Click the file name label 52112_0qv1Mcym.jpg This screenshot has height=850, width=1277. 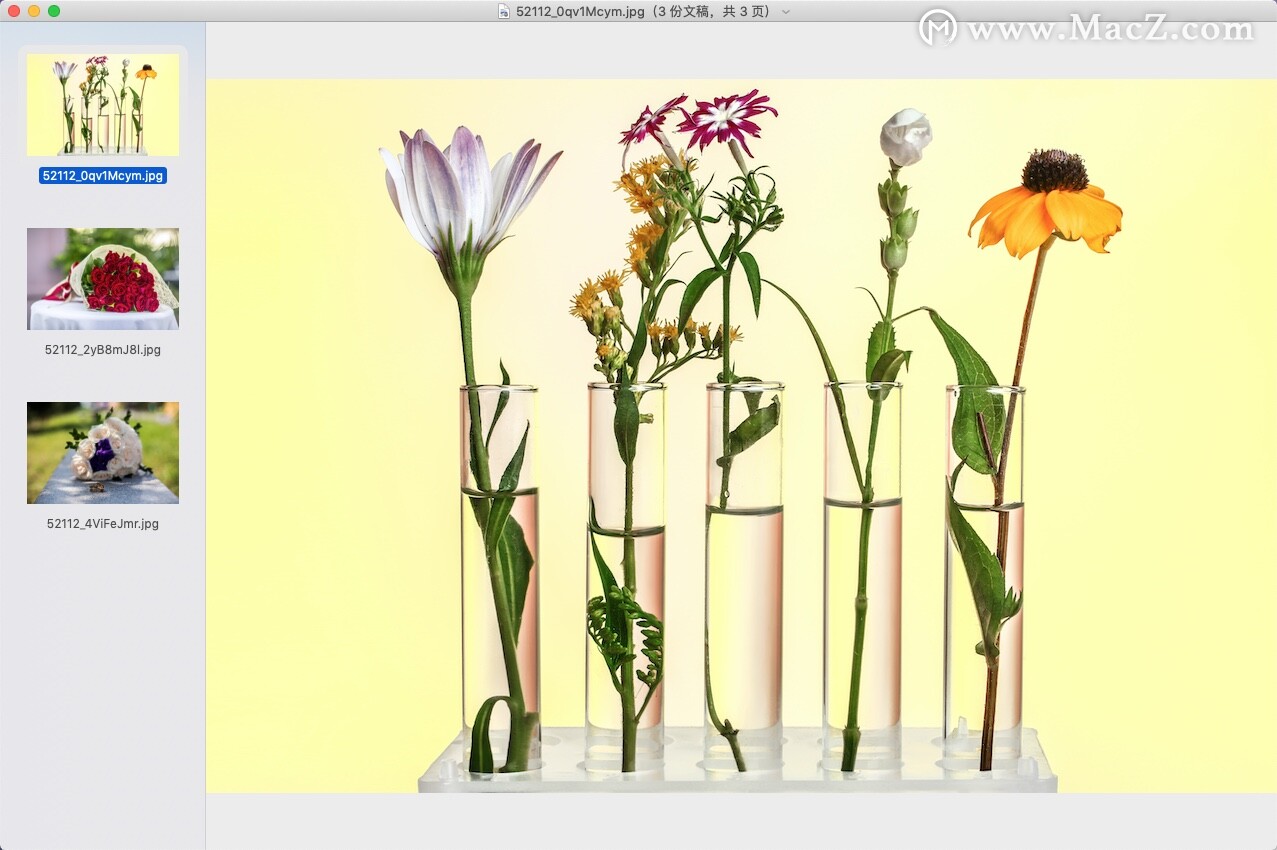coord(103,176)
